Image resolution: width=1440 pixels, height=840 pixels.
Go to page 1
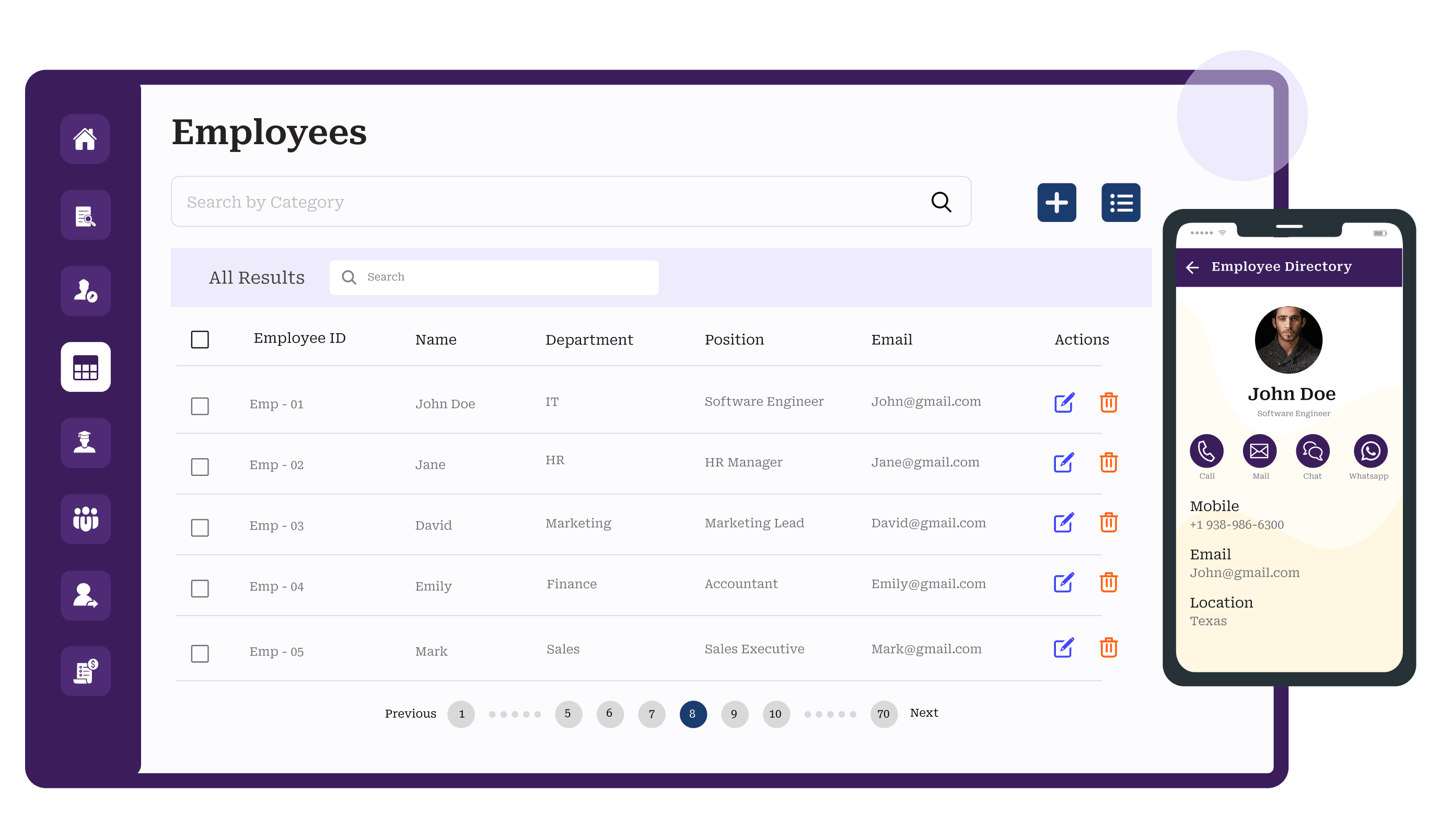(461, 714)
